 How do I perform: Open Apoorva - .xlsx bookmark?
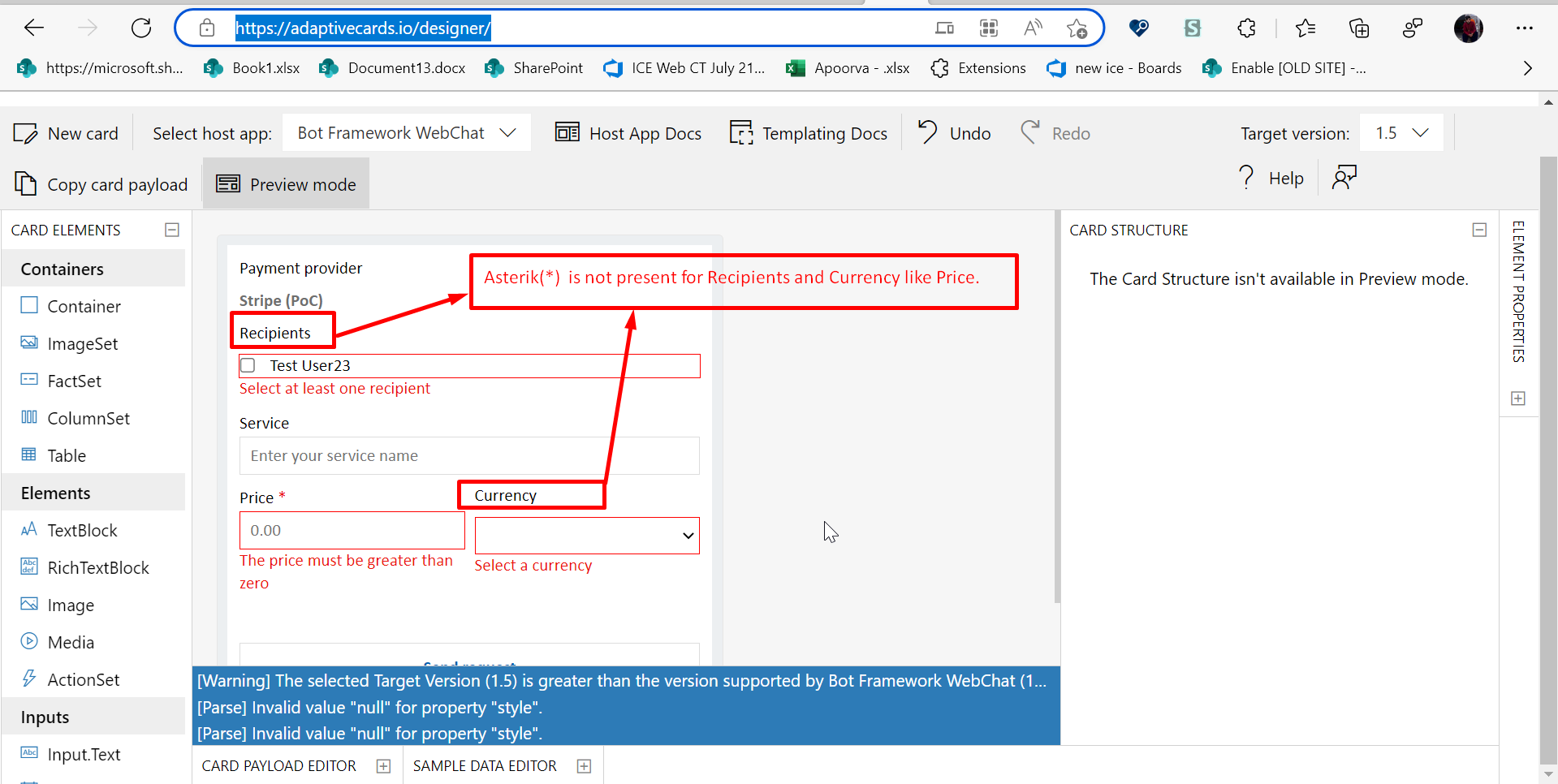pyautogui.click(x=848, y=68)
